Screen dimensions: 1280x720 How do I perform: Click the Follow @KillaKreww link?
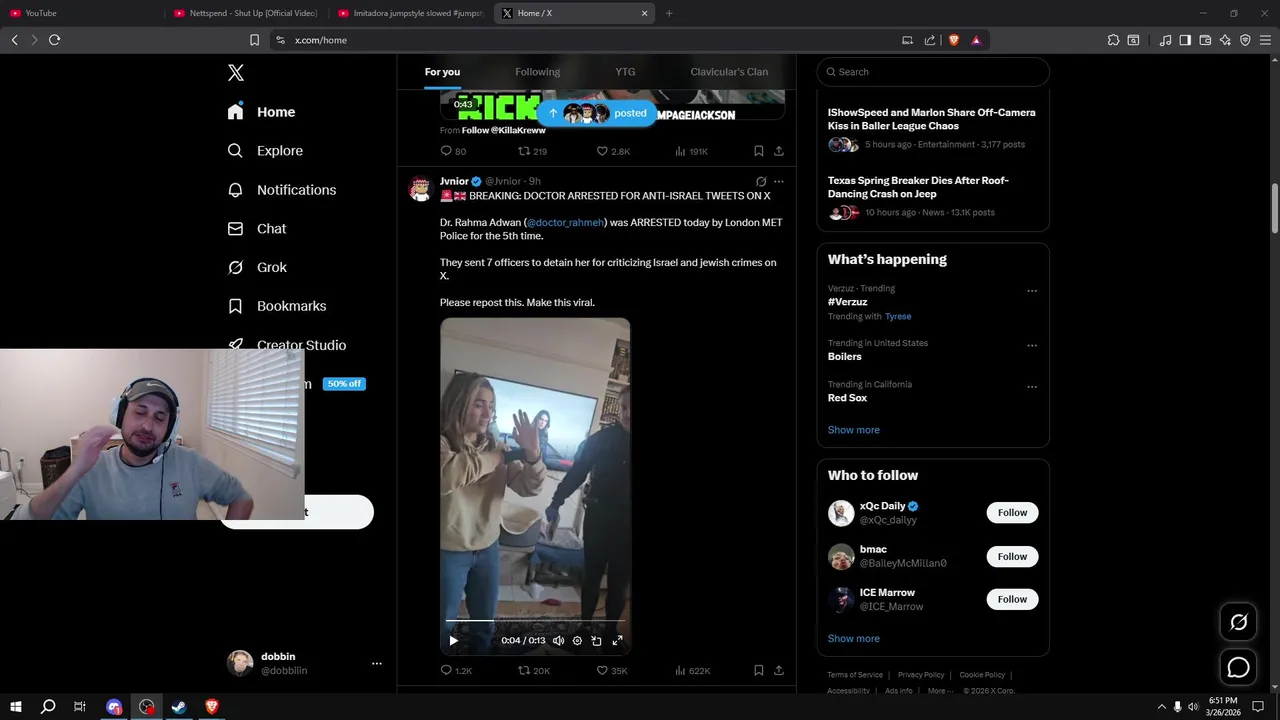[x=503, y=131]
